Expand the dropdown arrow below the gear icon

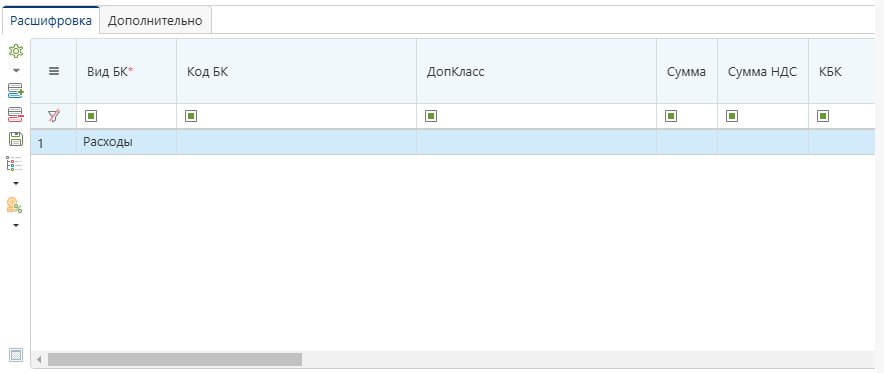16,71
